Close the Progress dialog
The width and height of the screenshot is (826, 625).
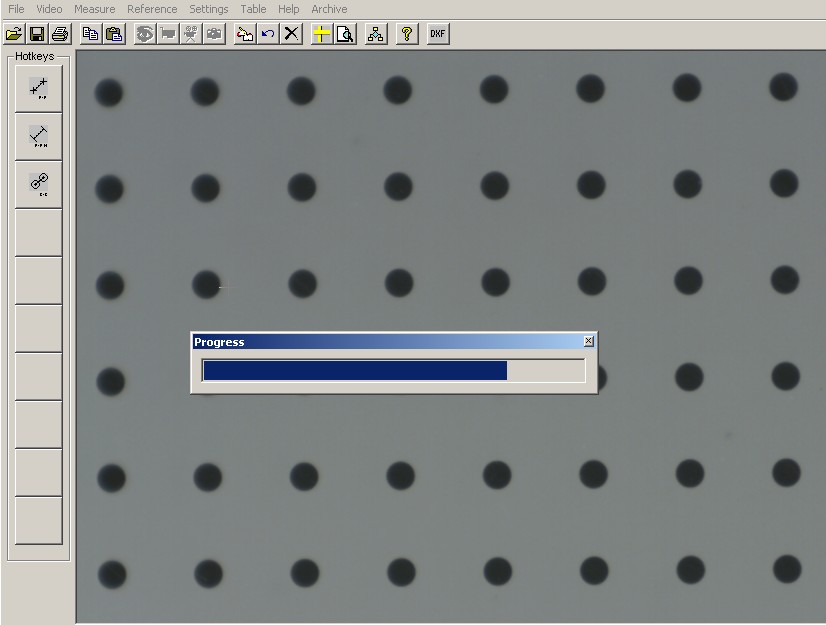(x=588, y=341)
